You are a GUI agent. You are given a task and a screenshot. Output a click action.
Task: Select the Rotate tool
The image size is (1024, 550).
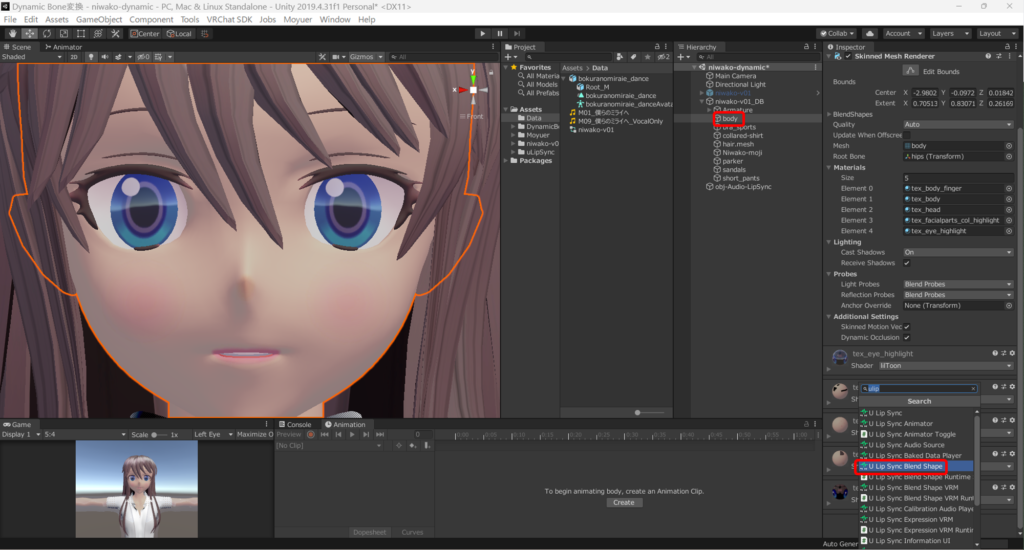(x=47, y=33)
